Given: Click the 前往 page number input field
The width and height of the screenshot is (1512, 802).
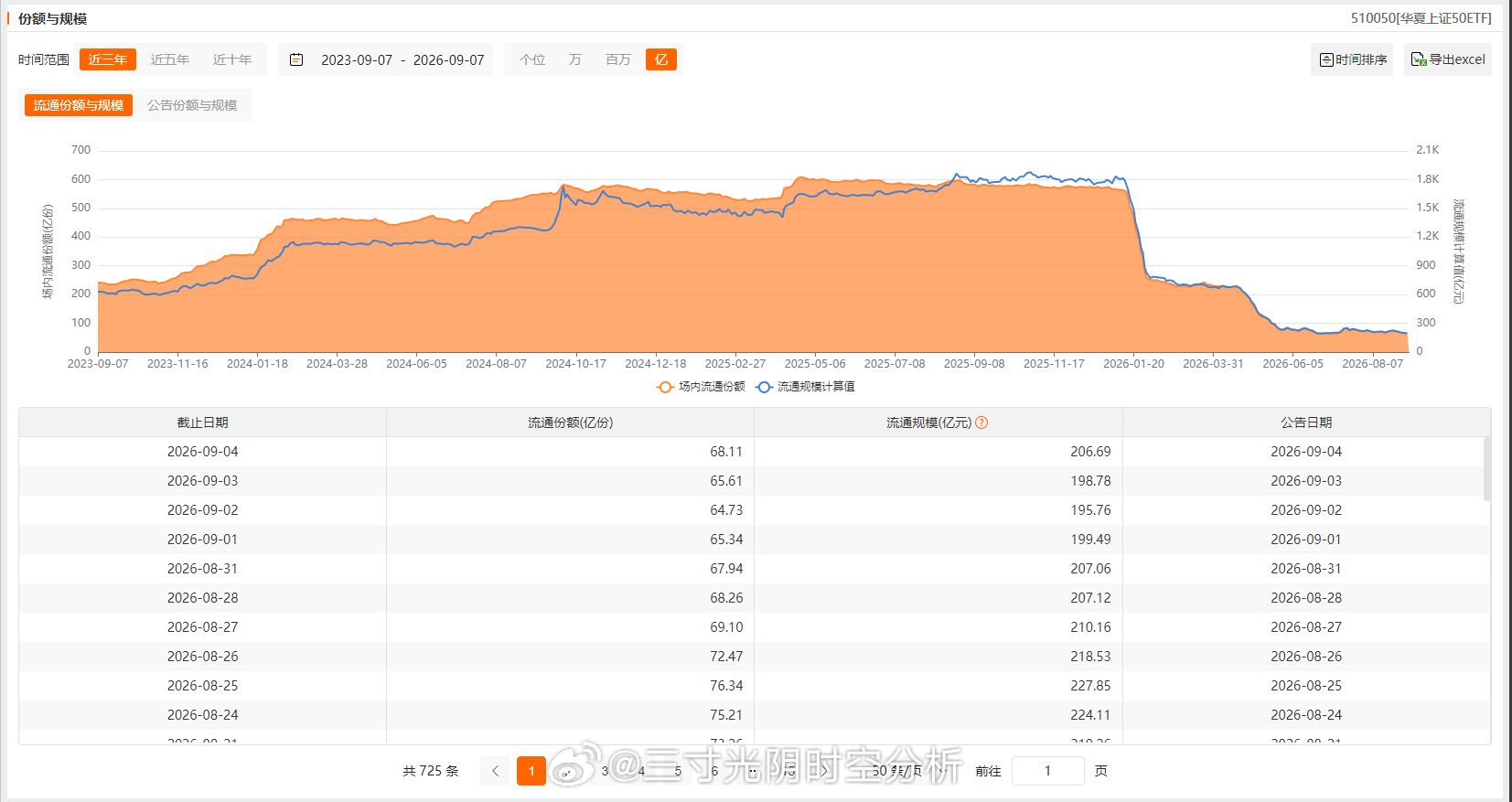Looking at the screenshot, I should pyautogui.click(x=1047, y=771).
